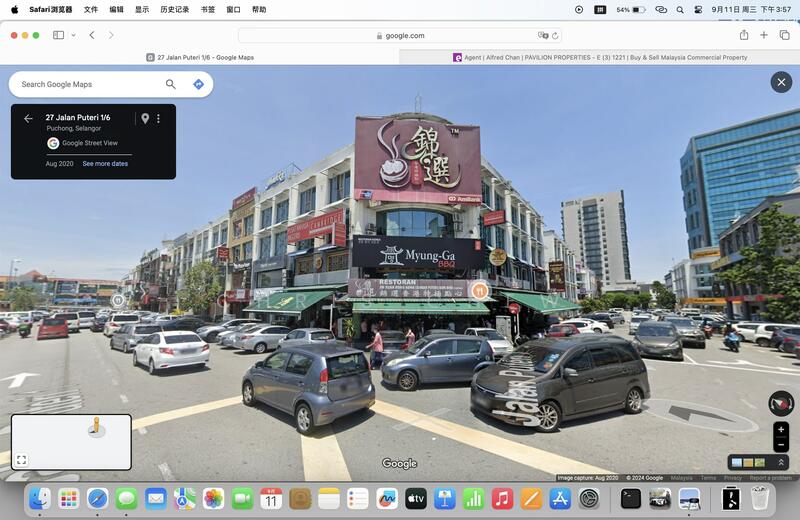800x520 pixels.
Task: Click the restaurant fork-and-knife pin on the building
Action: click(480, 291)
